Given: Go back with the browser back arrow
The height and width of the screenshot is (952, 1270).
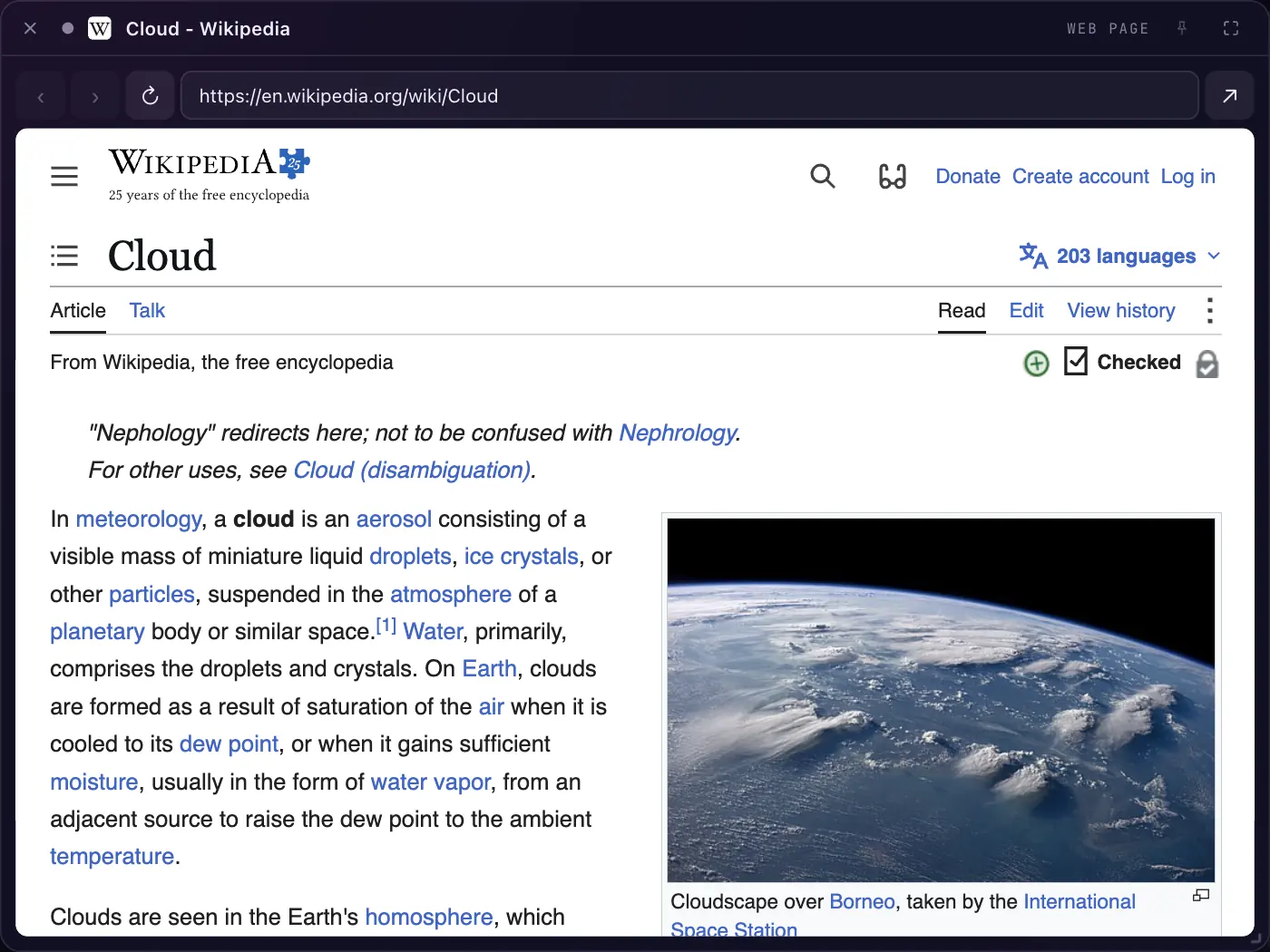Looking at the screenshot, I should coord(41,96).
